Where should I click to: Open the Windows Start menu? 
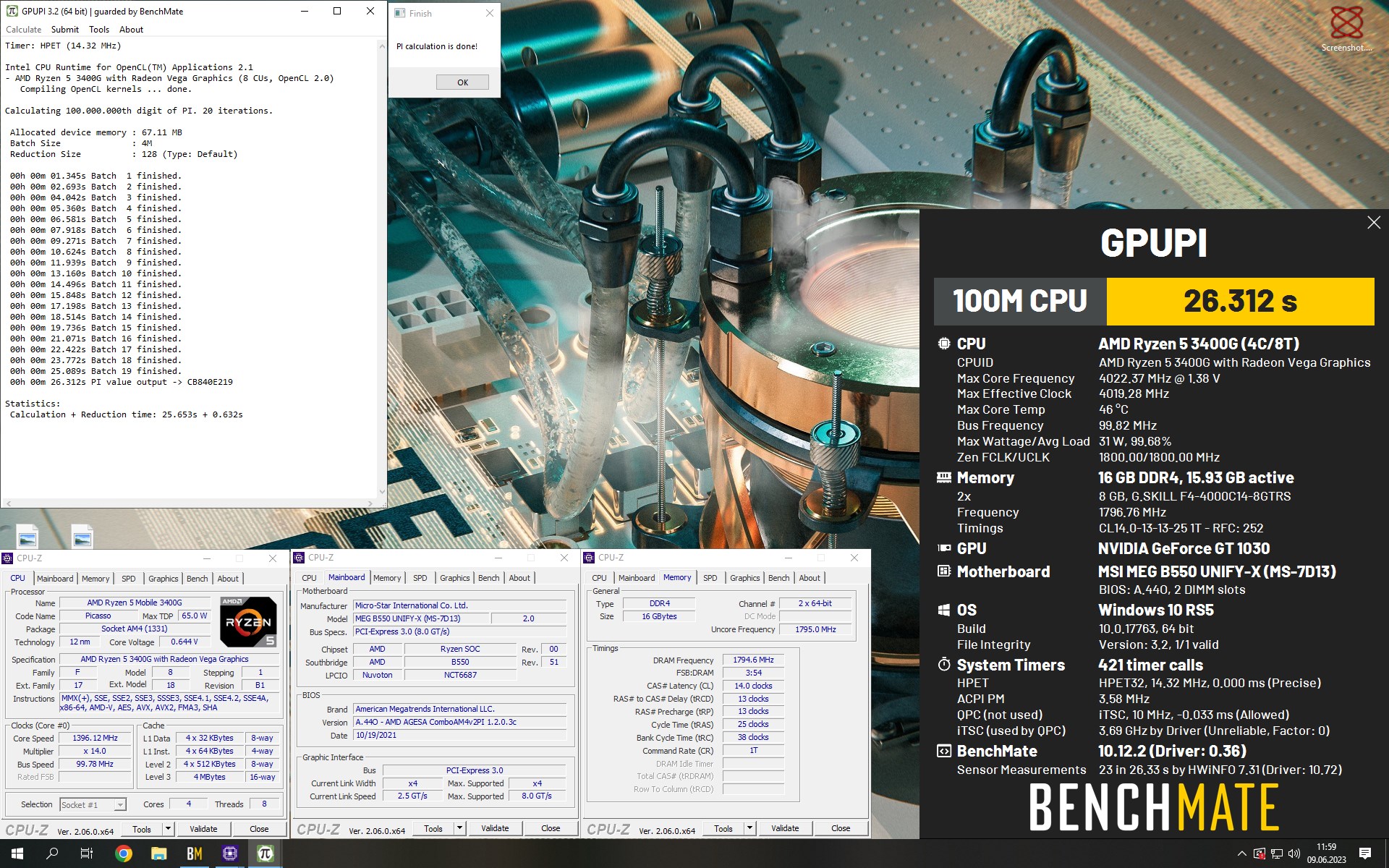17,854
